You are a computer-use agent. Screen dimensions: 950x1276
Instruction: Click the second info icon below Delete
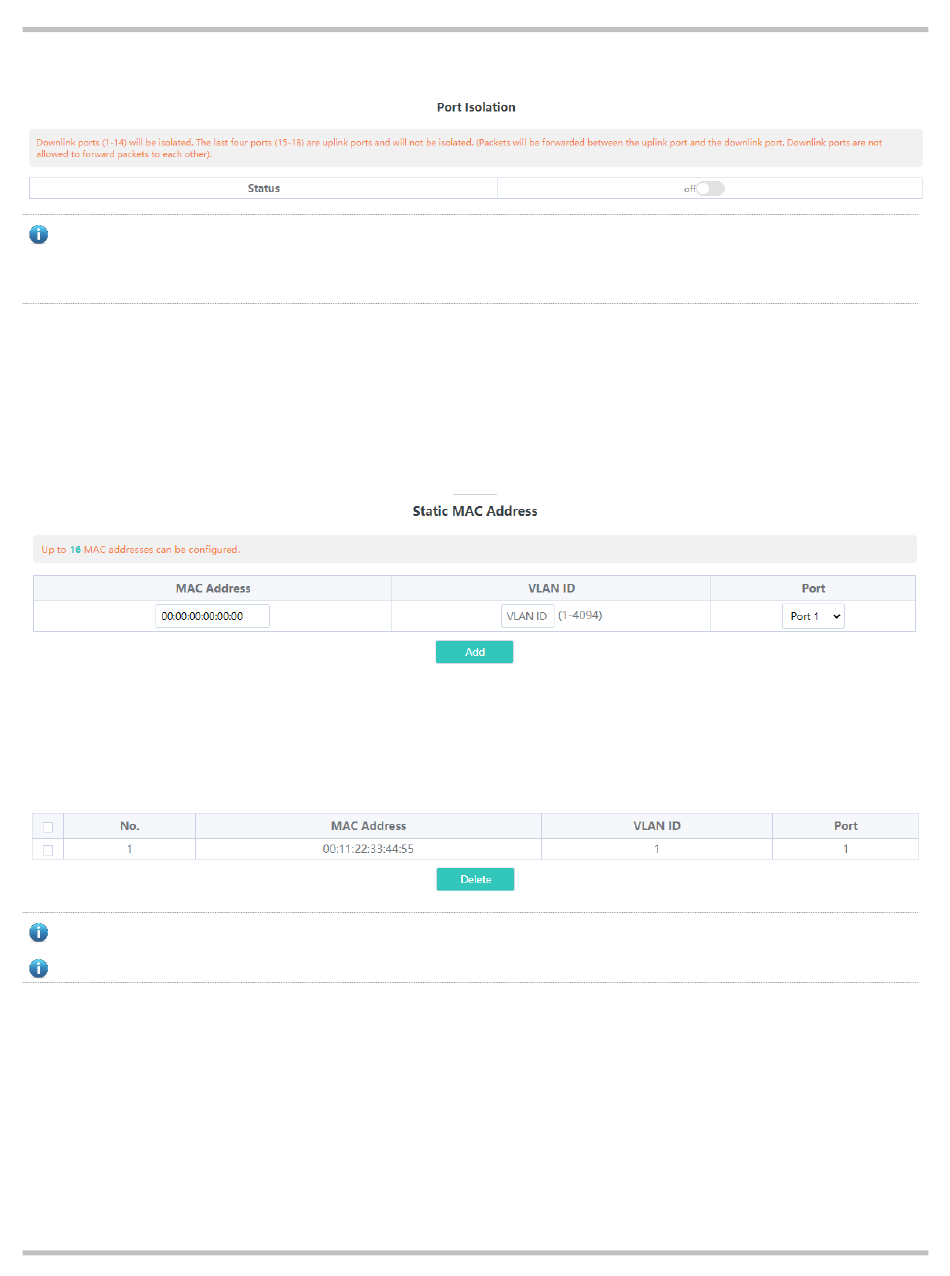tap(38, 968)
